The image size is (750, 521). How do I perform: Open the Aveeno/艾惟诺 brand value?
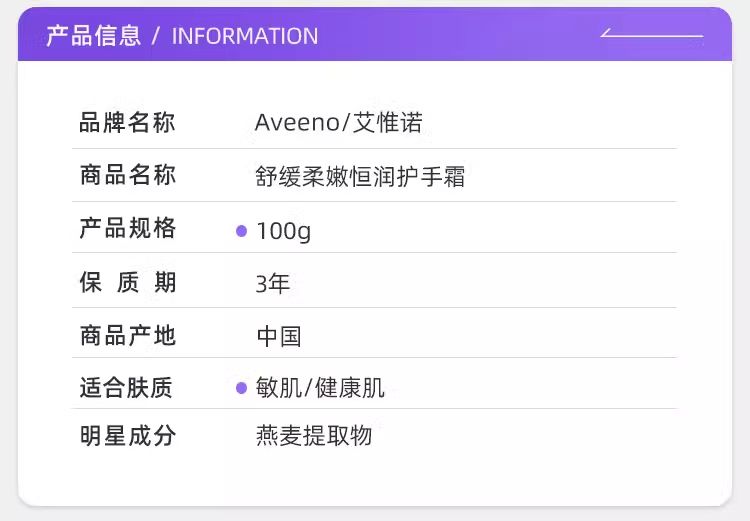338,123
